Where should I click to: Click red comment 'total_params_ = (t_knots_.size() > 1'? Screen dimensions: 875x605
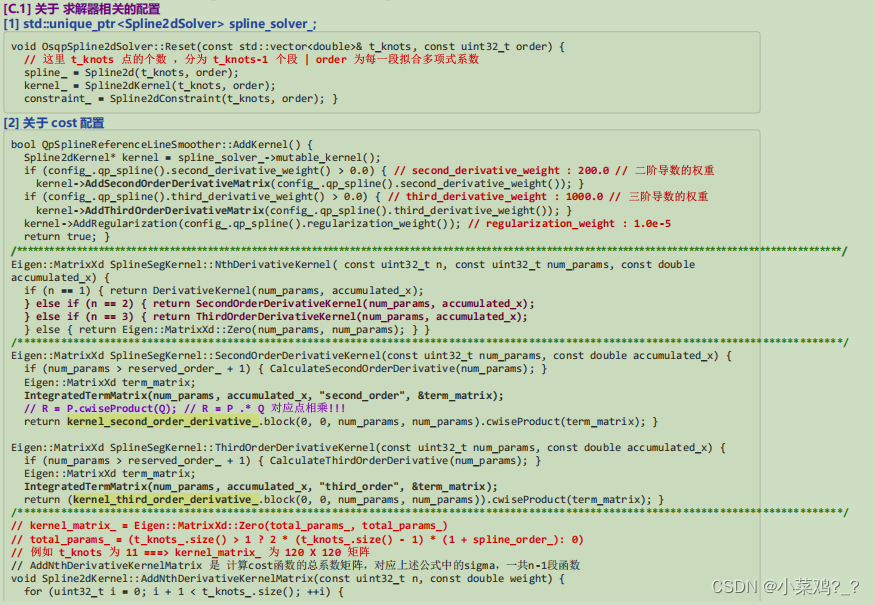pos(297,540)
